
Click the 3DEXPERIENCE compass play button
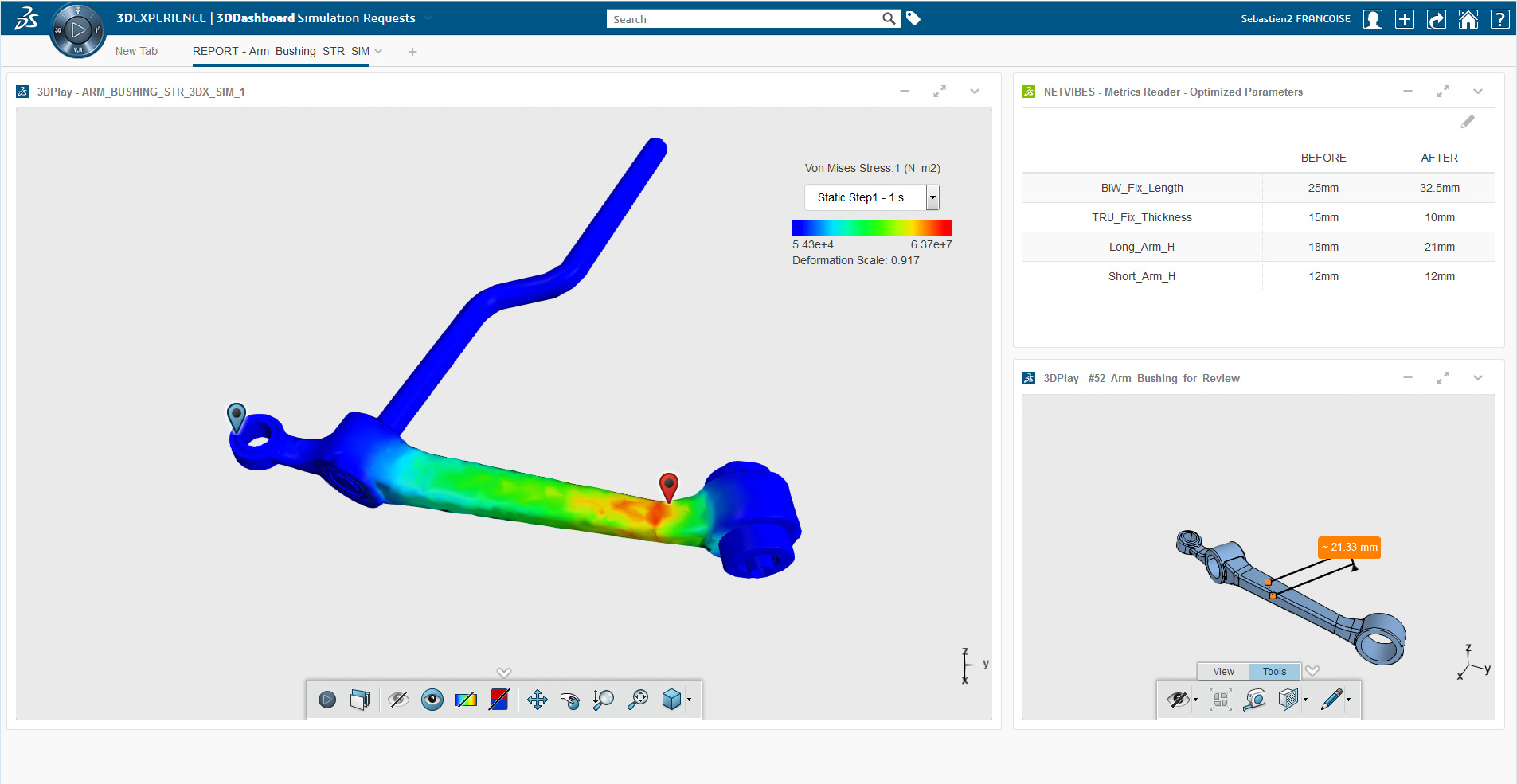78,31
